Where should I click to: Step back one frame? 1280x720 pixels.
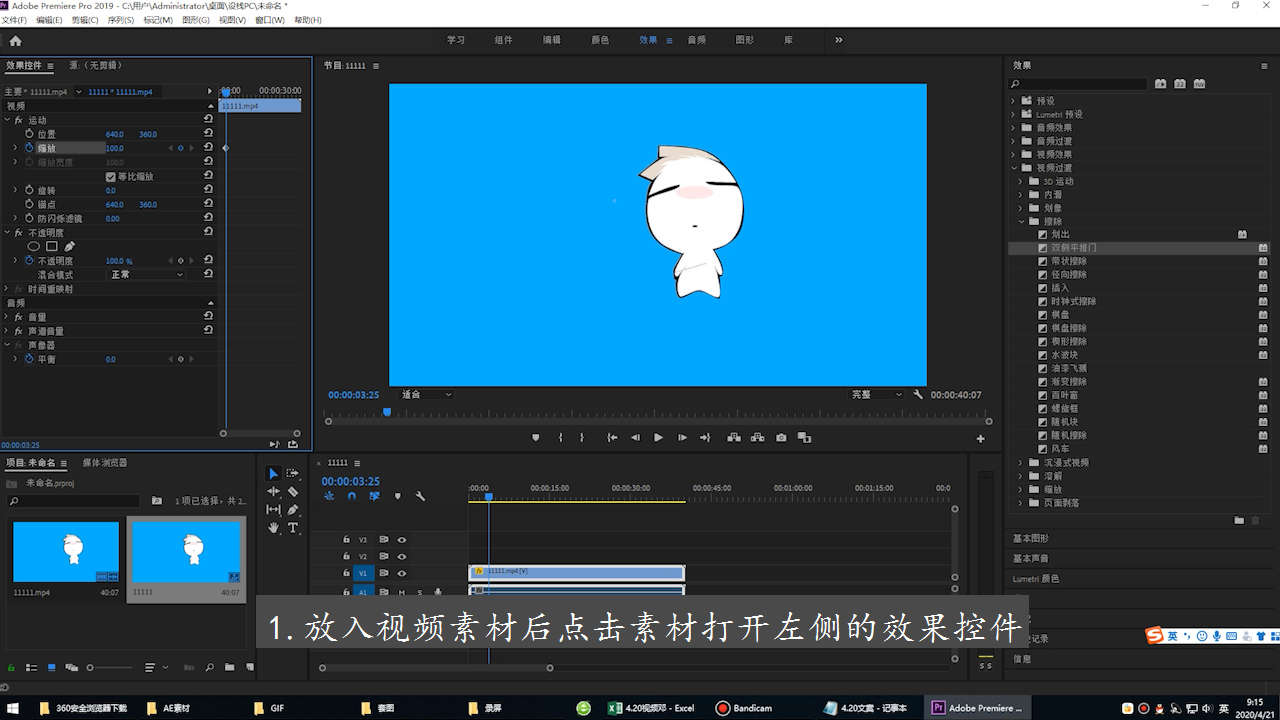[635, 437]
